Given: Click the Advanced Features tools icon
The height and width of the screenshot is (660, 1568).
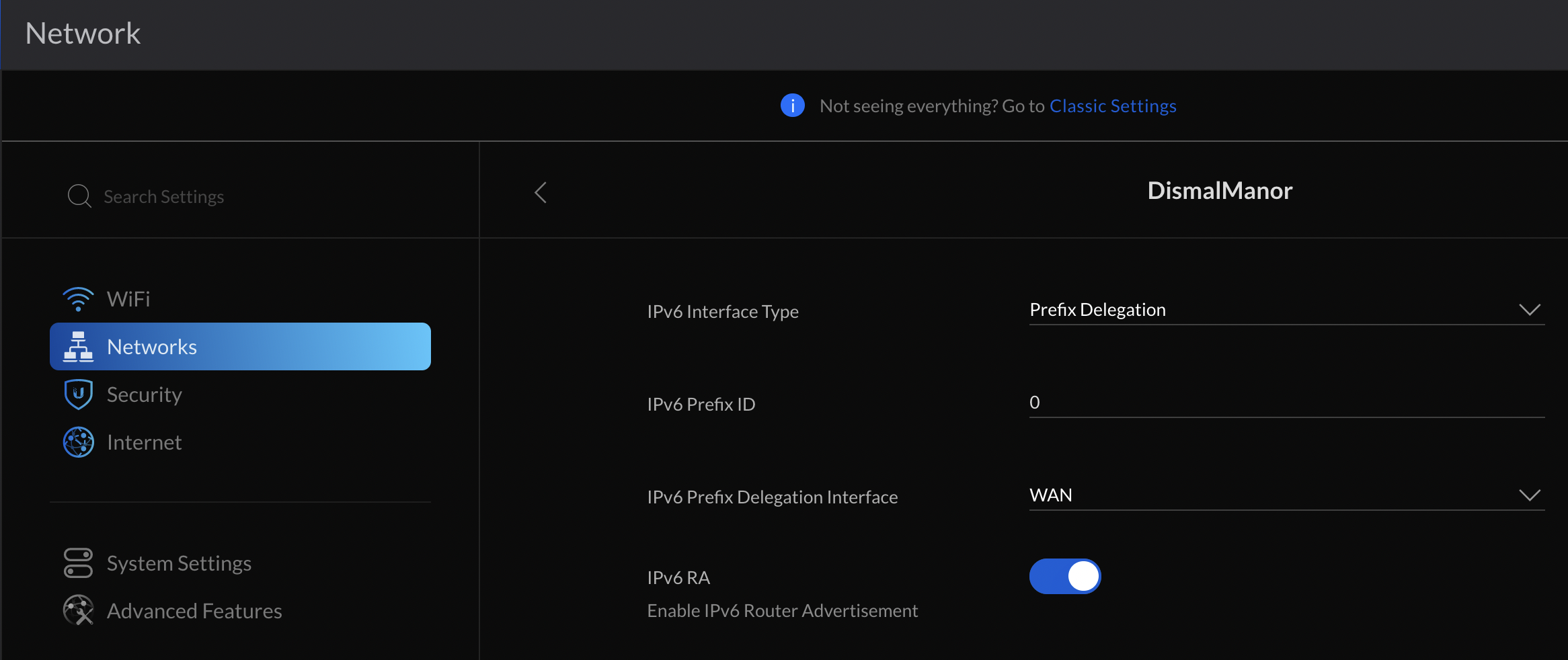Looking at the screenshot, I should tap(78, 610).
